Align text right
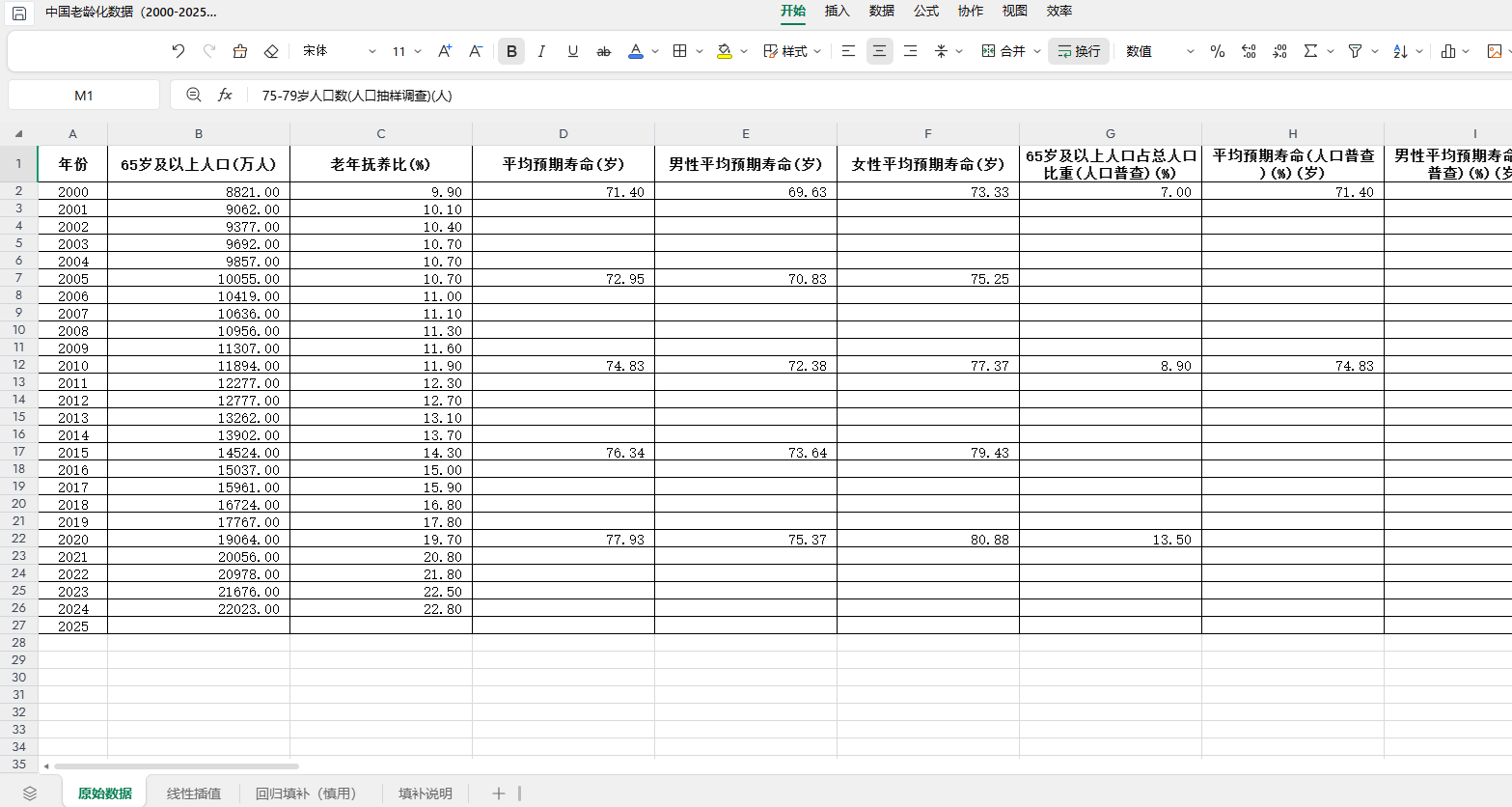The height and width of the screenshot is (807, 1512). [910, 51]
